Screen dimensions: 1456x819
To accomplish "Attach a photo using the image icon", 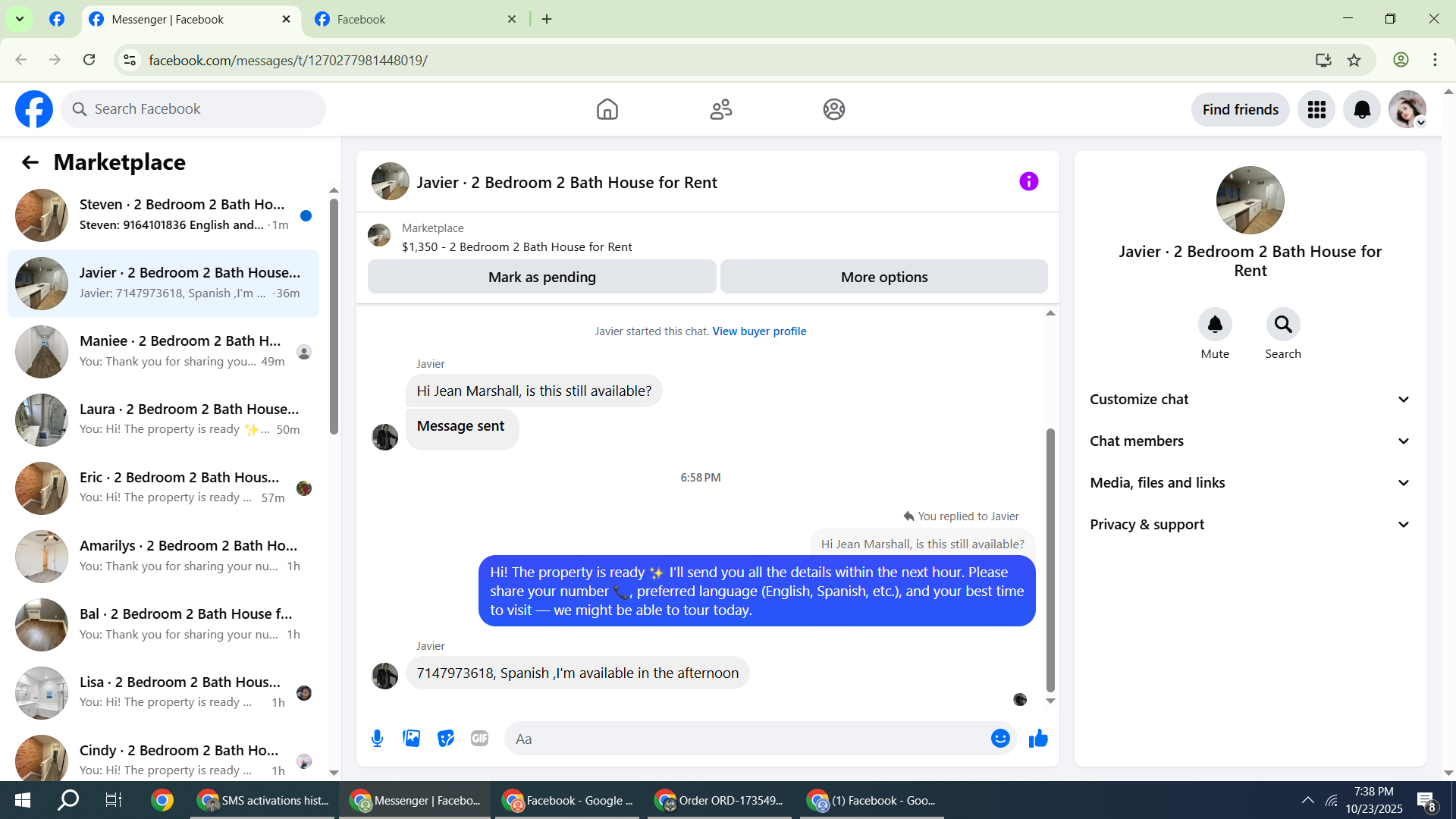I will [411, 739].
